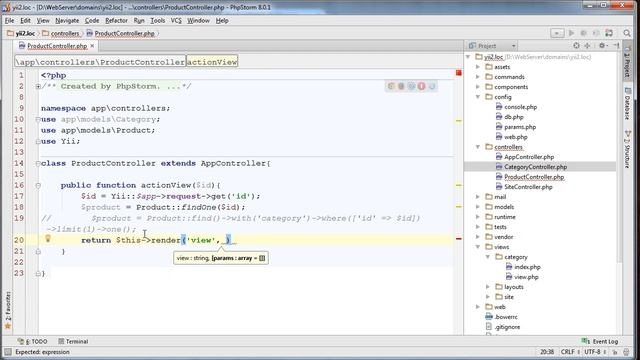Change UTF-8 file encoding in status bar
The image size is (640, 360).
pyautogui.click(x=594, y=352)
